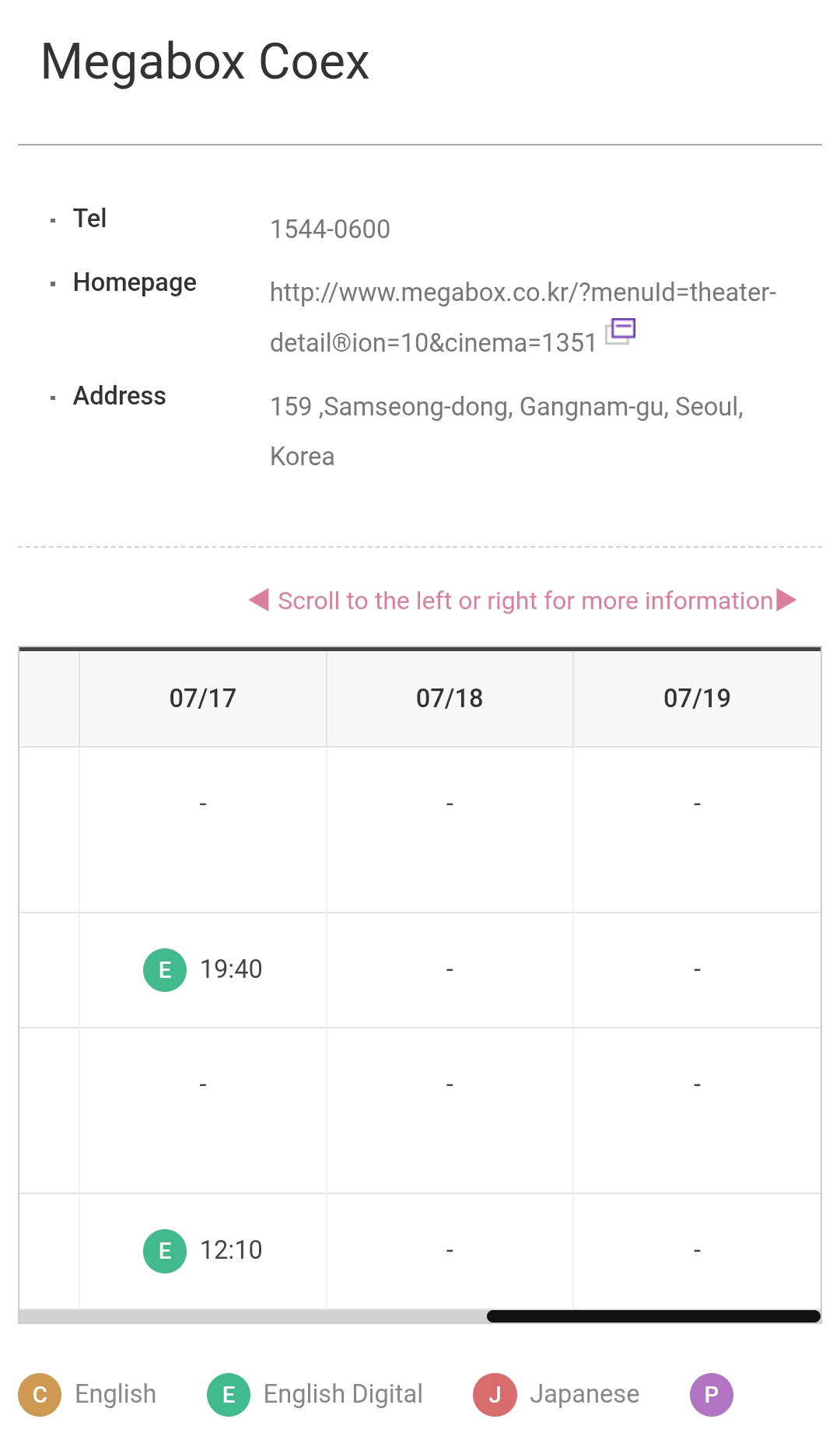Click the pink left arrow scroll hint

pos(259,600)
